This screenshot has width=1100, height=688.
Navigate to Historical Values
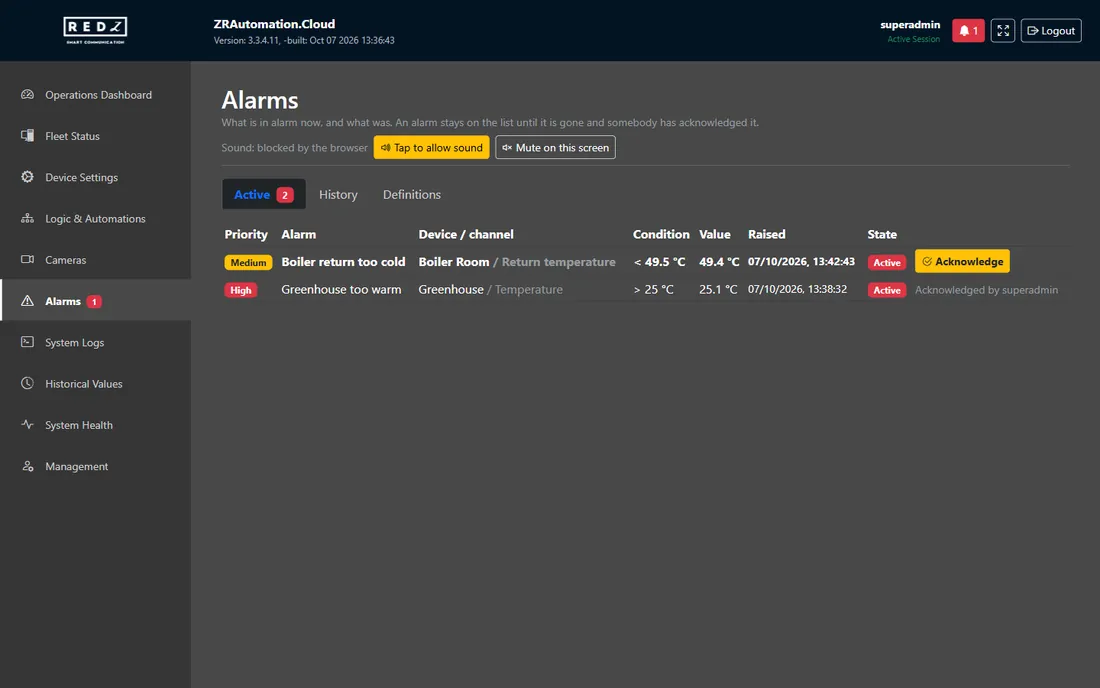click(x=83, y=384)
